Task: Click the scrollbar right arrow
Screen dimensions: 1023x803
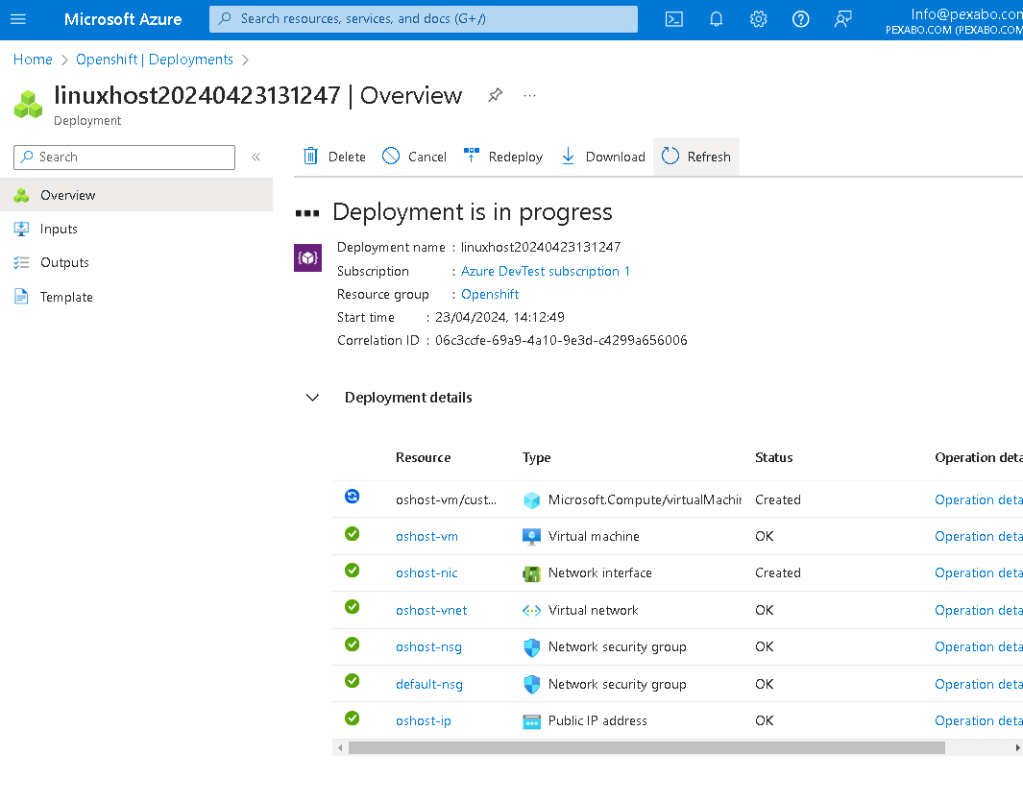Action: click(x=1017, y=748)
